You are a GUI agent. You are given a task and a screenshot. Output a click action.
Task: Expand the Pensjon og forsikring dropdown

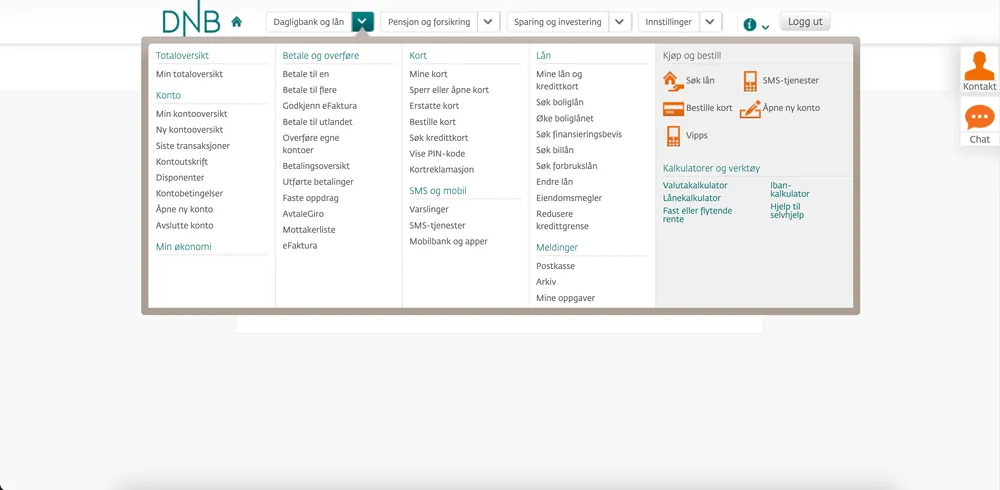click(488, 22)
